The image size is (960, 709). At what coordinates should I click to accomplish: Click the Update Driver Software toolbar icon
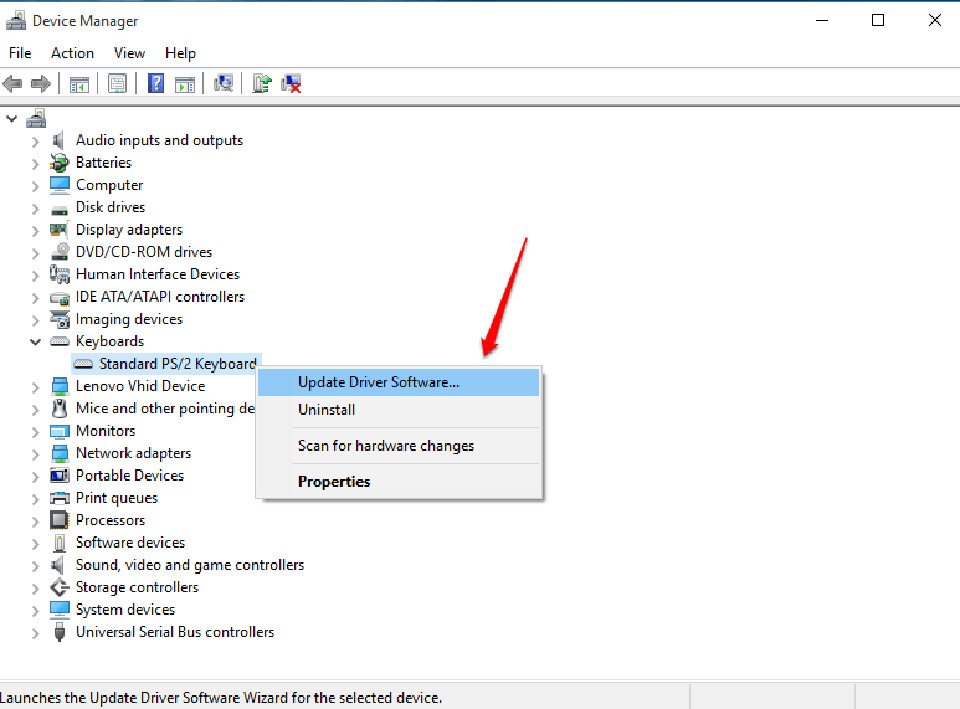261,83
